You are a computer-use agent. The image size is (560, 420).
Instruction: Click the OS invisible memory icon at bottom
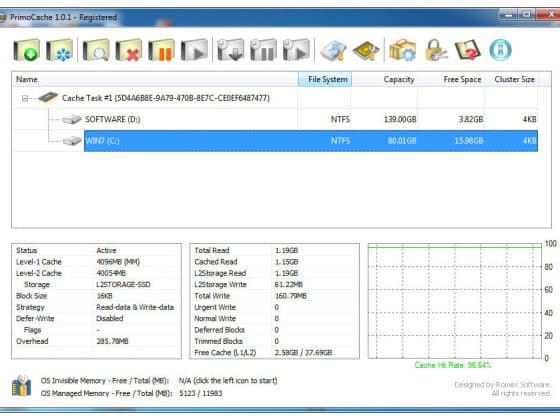[21, 385]
